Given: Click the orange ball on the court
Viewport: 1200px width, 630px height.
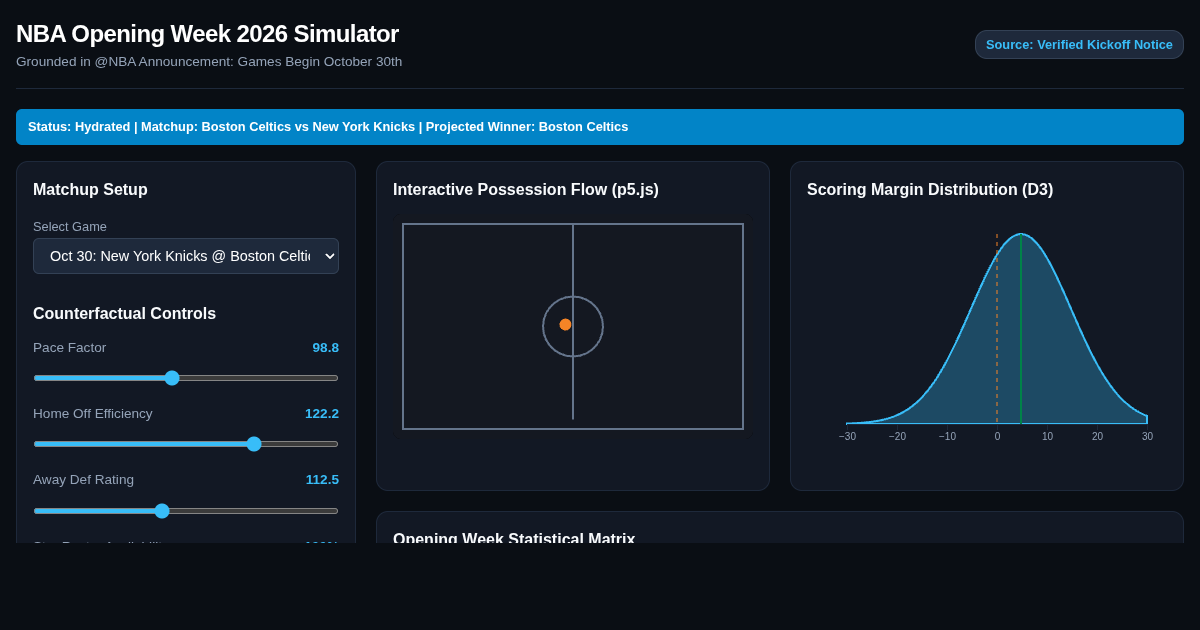Looking at the screenshot, I should pos(565,324).
